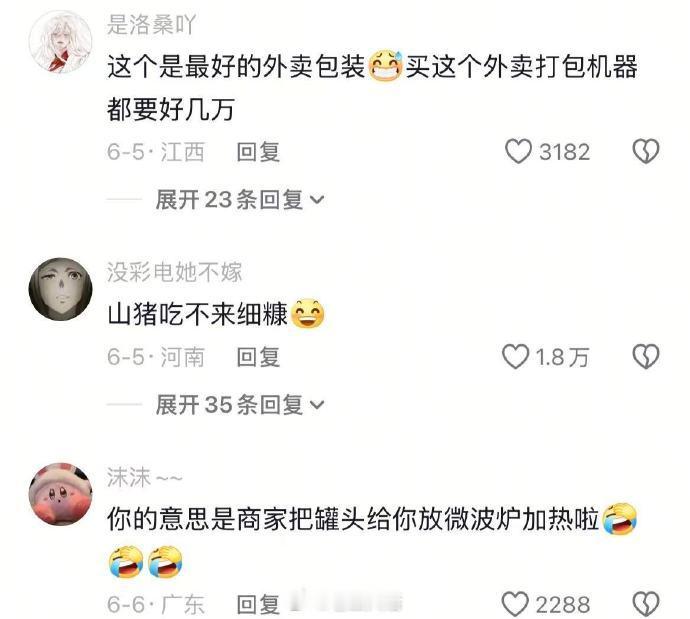Open 没彩电她不嫁's profile avatar
Viewport: 690px width, 619px height.
(x=60, y=289)
